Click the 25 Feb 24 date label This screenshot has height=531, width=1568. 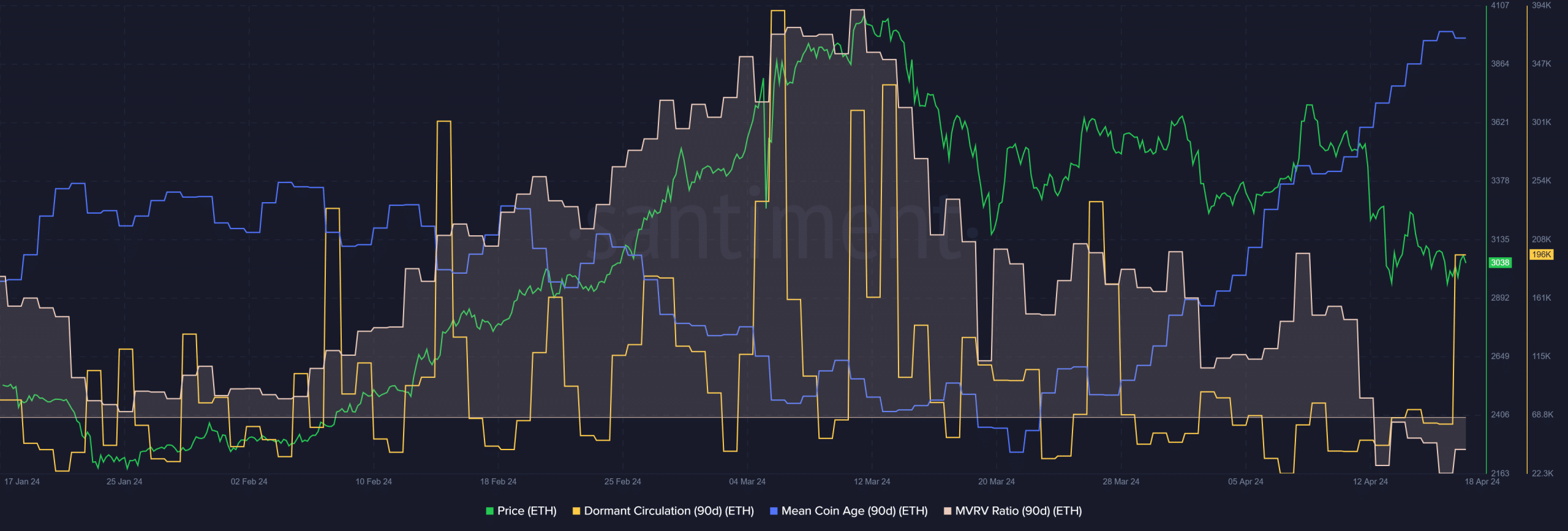[x=623, y=481]
